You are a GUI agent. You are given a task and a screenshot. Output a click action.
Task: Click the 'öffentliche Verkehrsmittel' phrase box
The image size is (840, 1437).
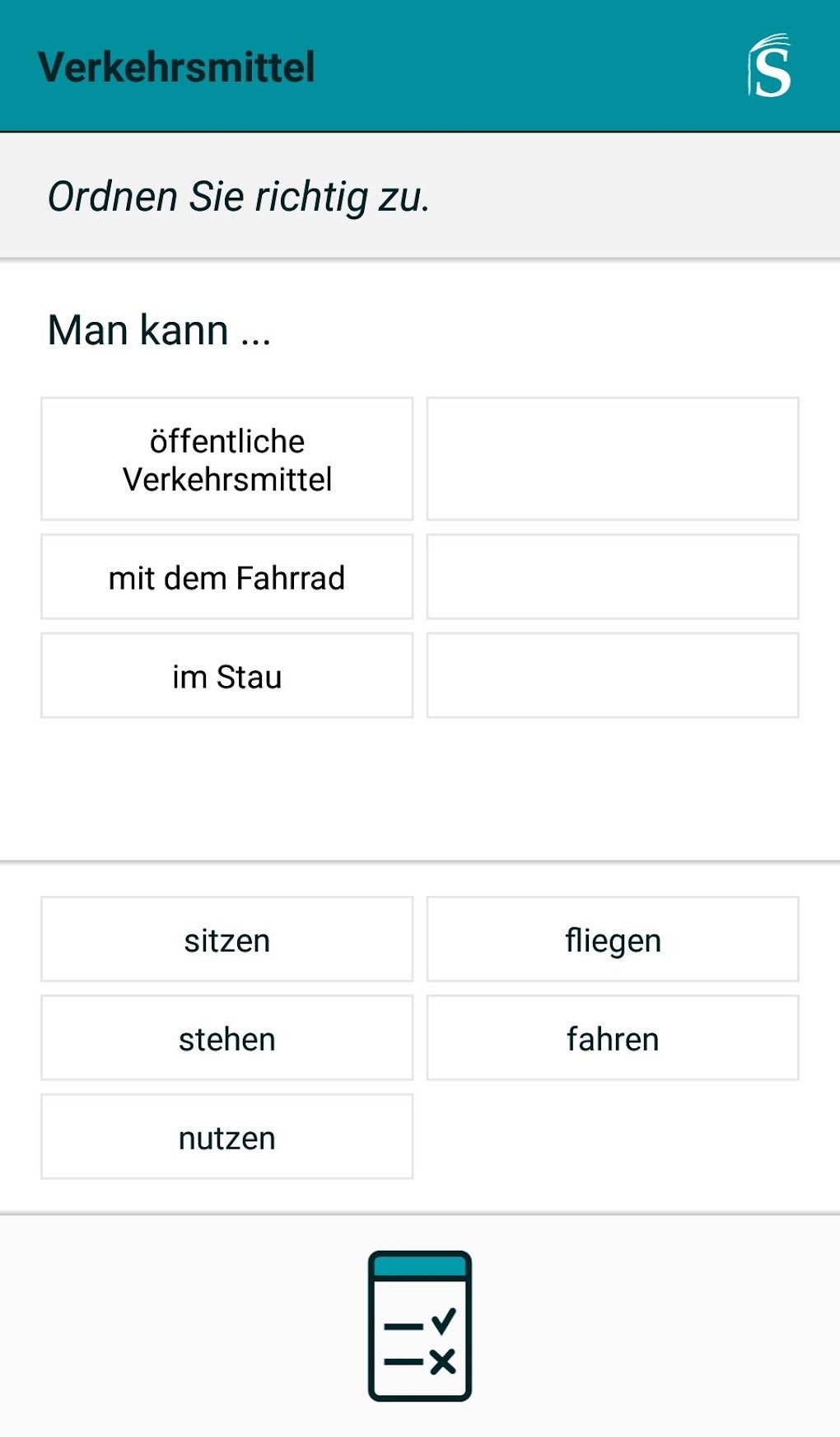click(x=226, y=460)
